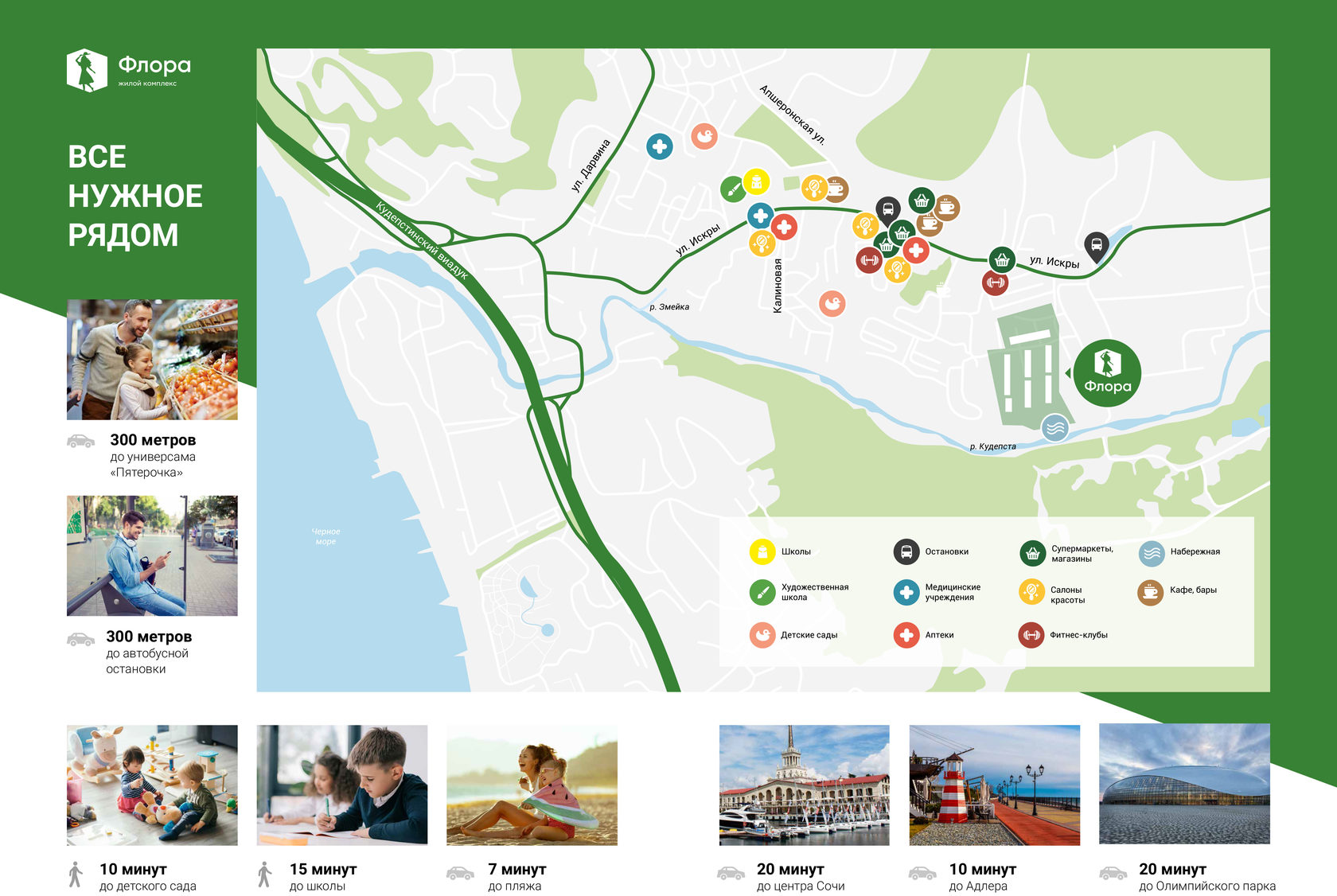Select the 10 минут до детского сада text
This screenshot has height=896, width=1337.
(148, 877)
